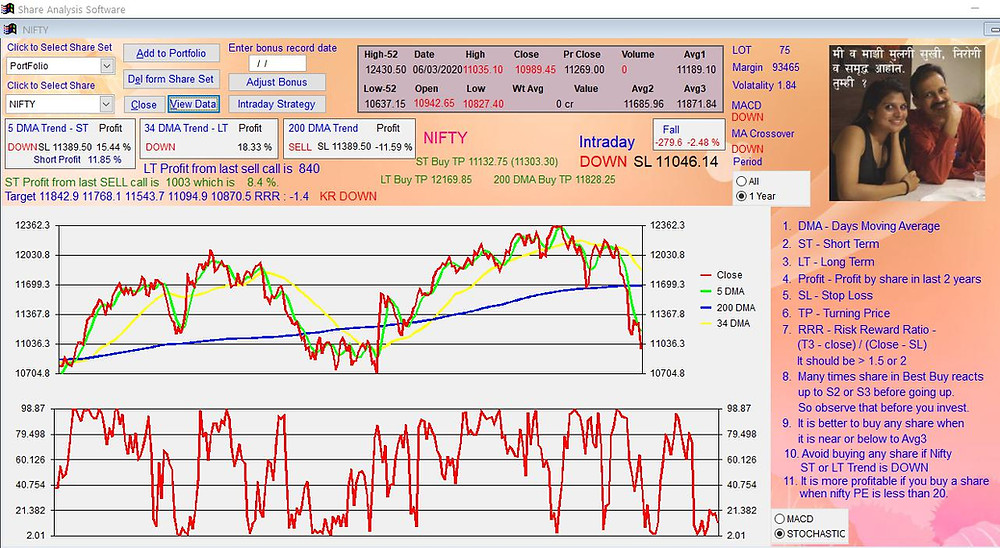This screenshot has height=548, width=1000.
Task: Click ST Buy TP 11132.75 text
Action: pyautogui.click(x=487, y=161)
